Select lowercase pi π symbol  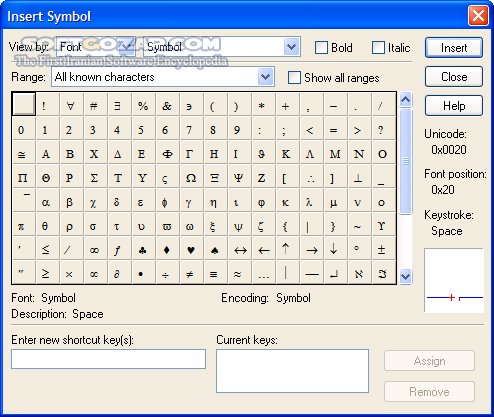[24, 224]
